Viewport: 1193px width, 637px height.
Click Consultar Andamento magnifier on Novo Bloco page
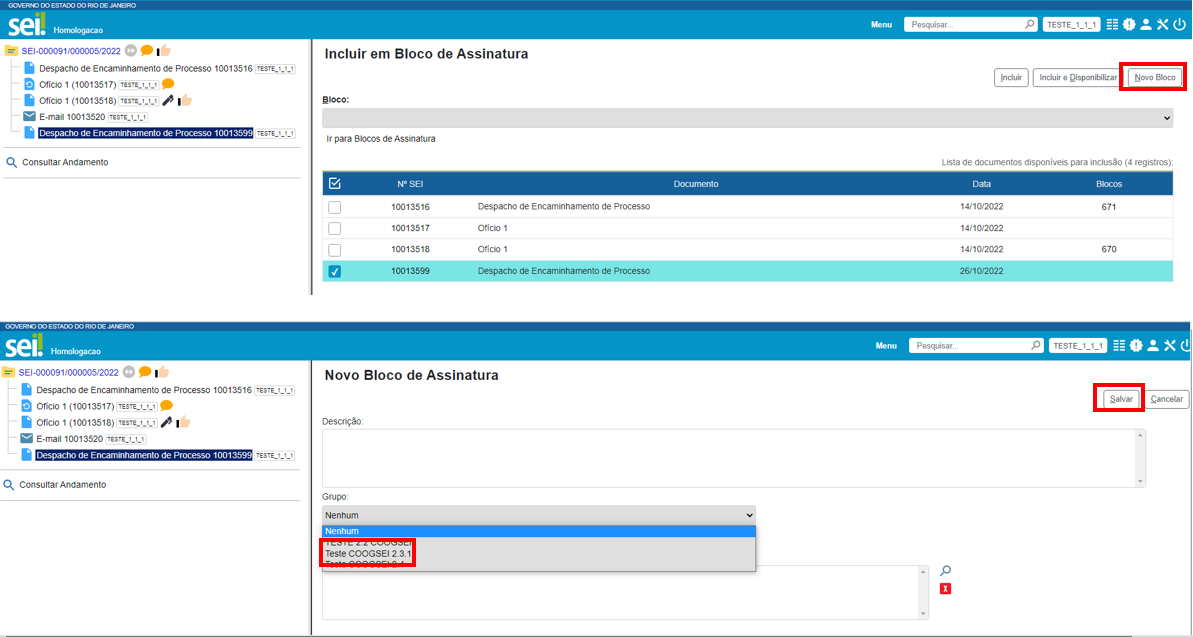[x=10, y=485]
